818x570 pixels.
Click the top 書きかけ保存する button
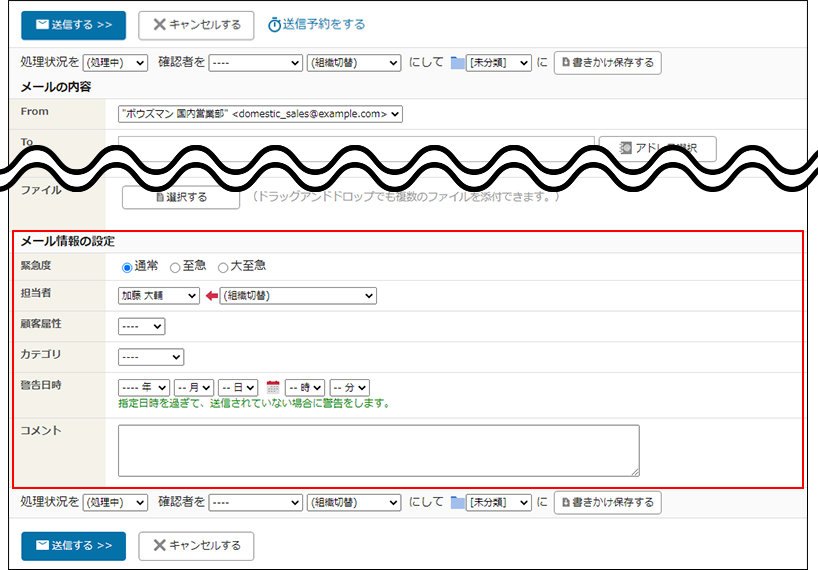click(608, 63)
